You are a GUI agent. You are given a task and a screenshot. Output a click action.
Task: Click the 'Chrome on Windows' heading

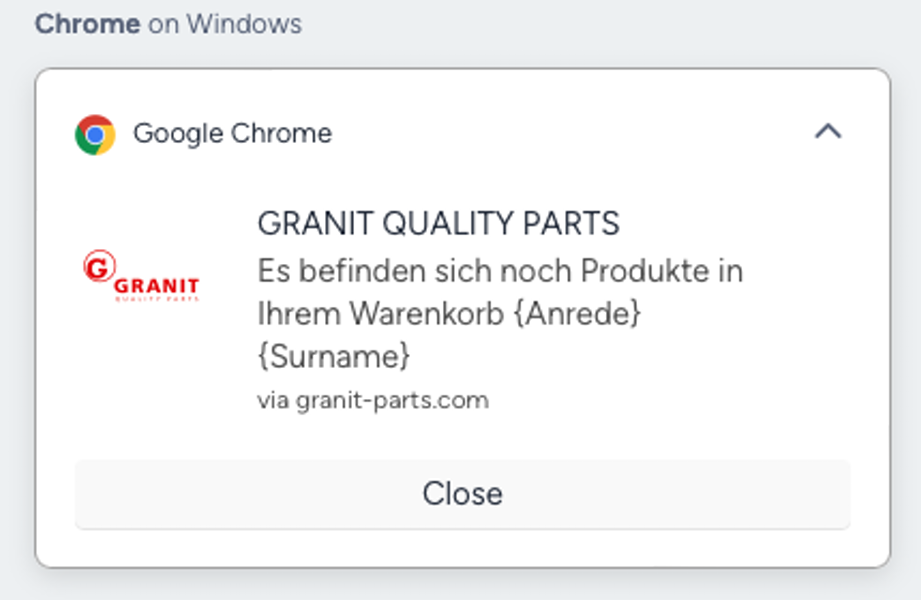coord(168,24)
